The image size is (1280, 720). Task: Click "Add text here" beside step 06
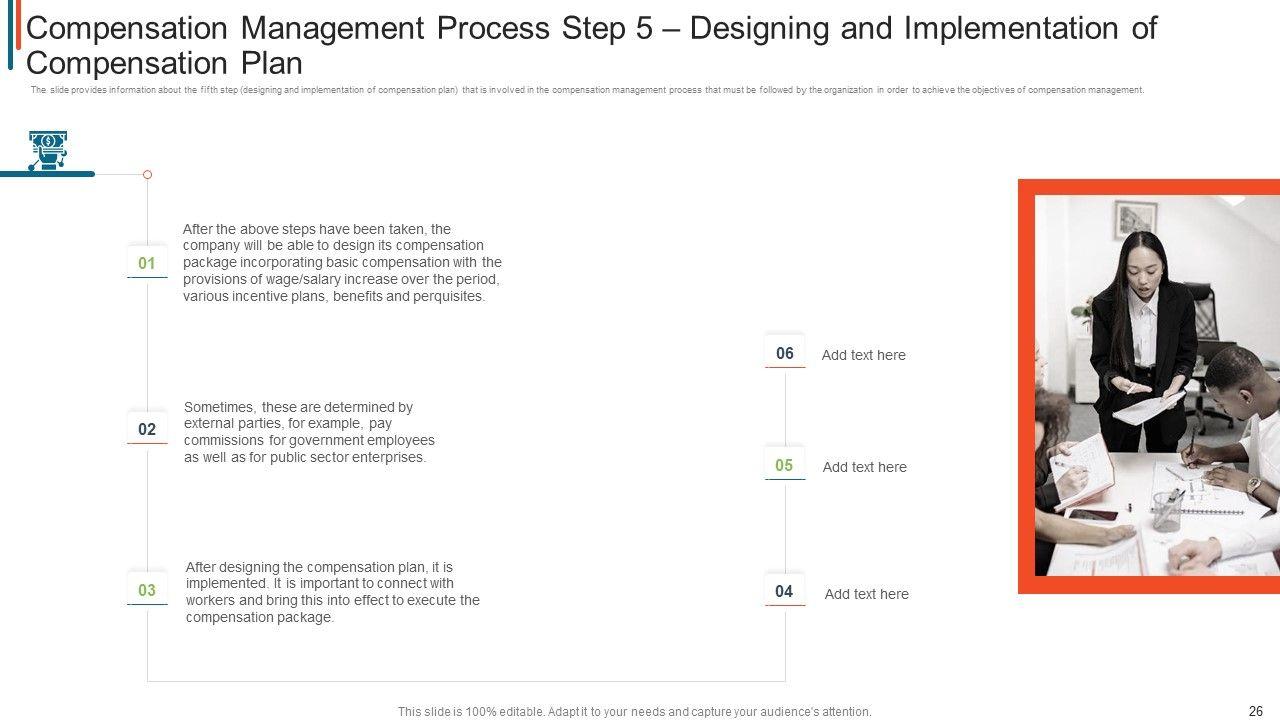(x=863, y=355)
